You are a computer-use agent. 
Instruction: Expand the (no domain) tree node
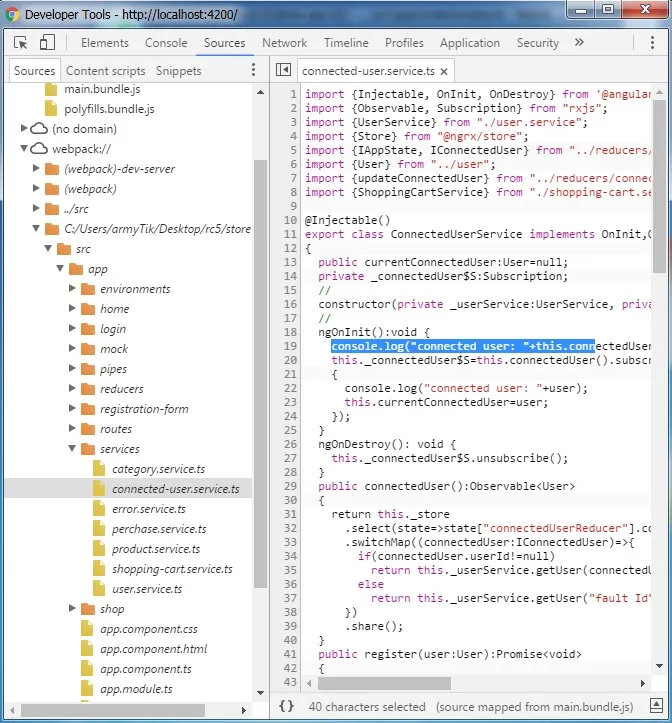click(x=24, y=128)
